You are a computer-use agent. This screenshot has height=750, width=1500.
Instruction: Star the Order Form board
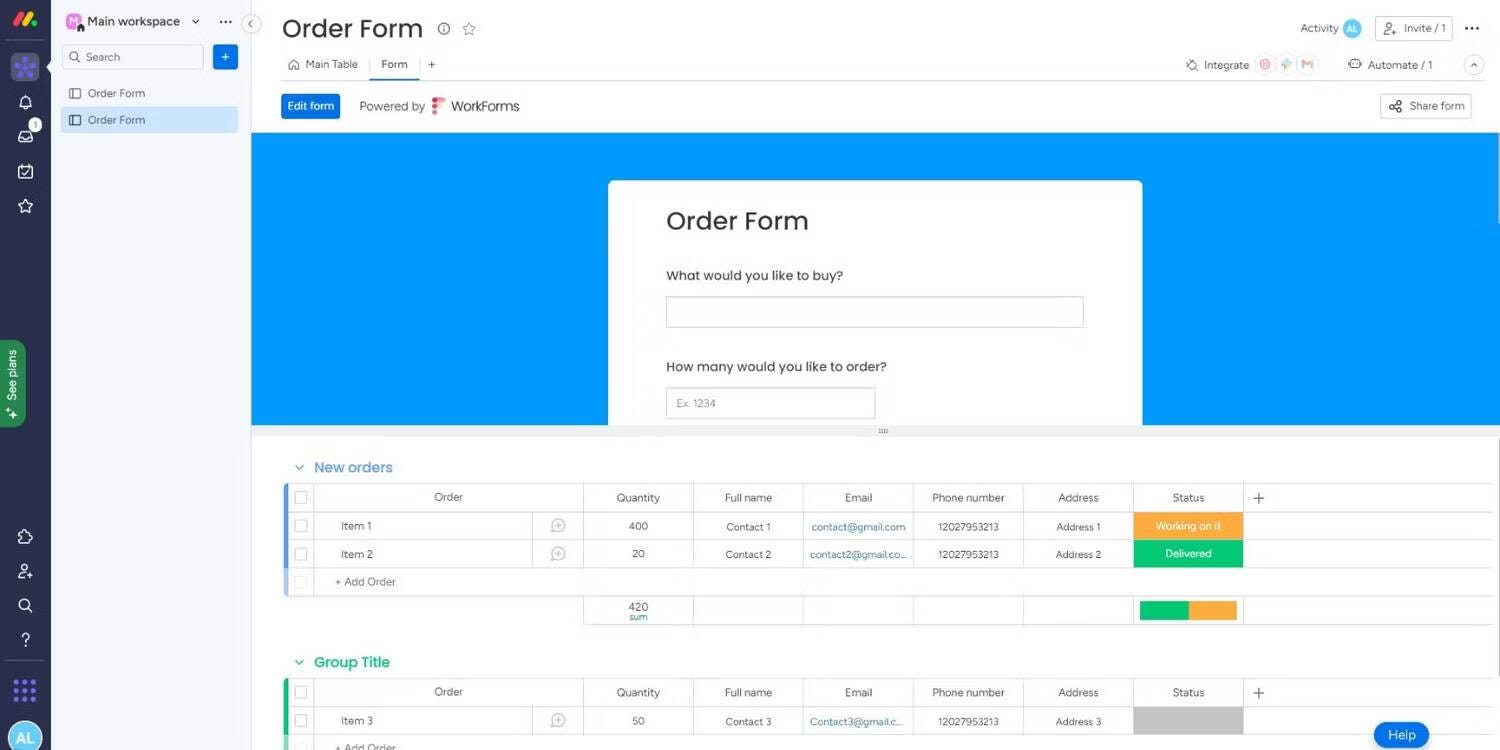(469, 29)
